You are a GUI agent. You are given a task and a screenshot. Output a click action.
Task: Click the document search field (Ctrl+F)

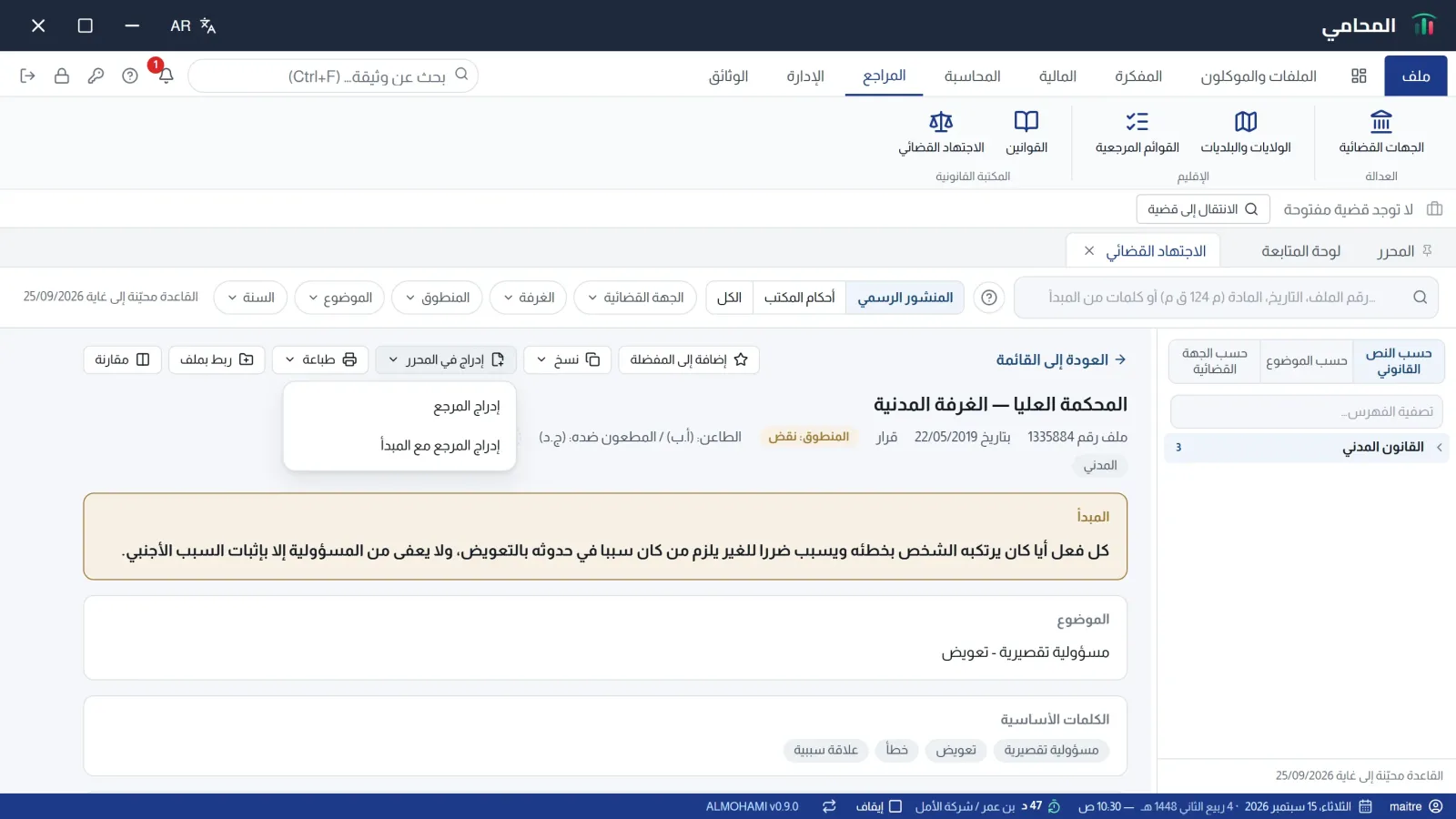coord(333,76)
